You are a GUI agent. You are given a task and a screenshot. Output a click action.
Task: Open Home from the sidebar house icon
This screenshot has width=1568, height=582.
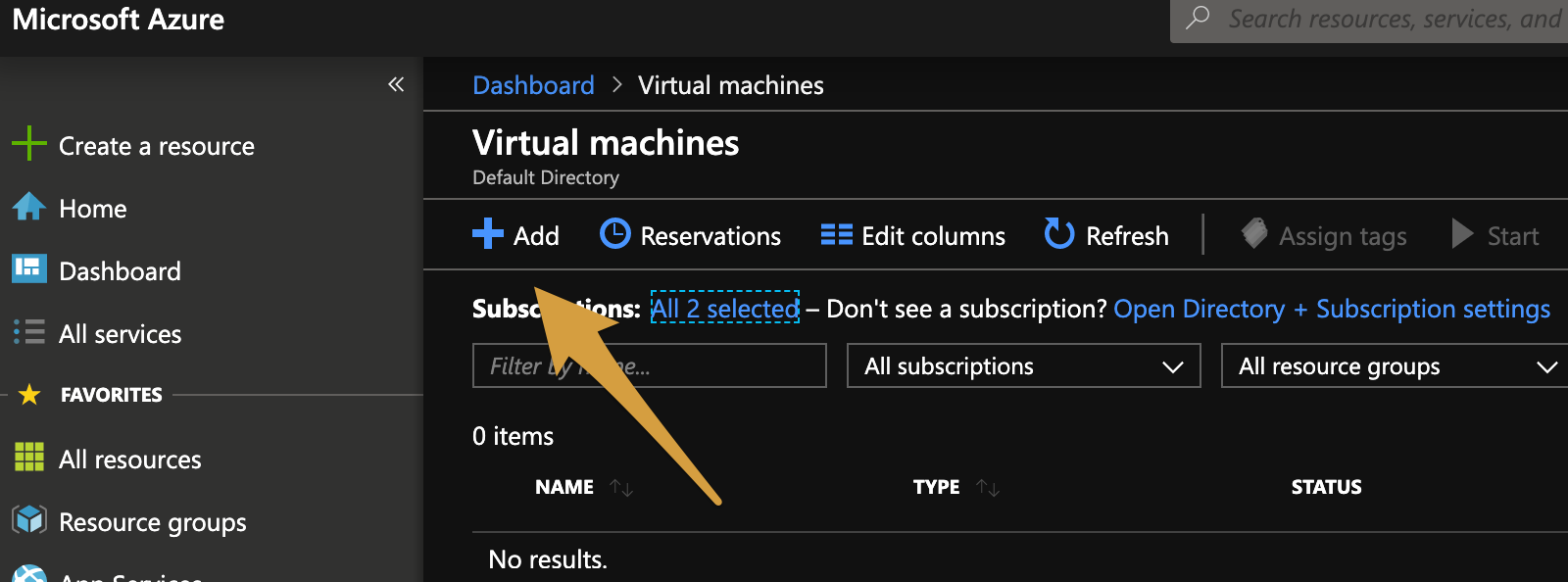pos(29,207)
